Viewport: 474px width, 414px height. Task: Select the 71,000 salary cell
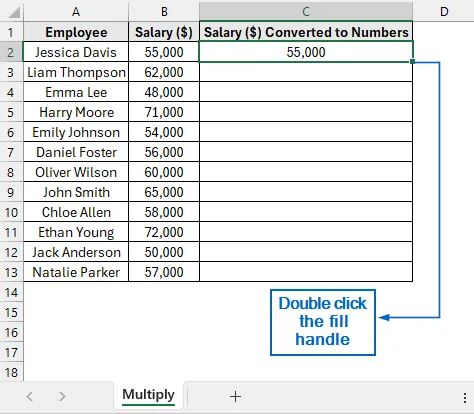(164, 112)
